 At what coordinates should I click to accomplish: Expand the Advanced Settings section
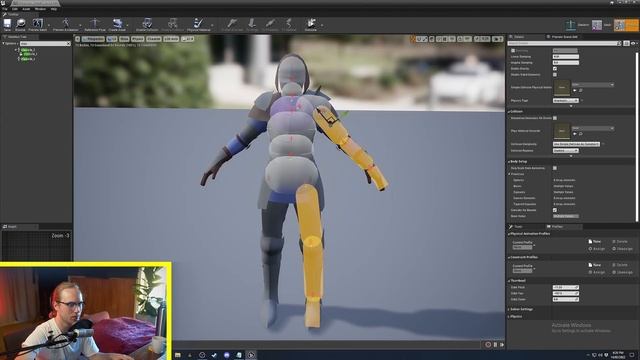click(x=509, y=309)
